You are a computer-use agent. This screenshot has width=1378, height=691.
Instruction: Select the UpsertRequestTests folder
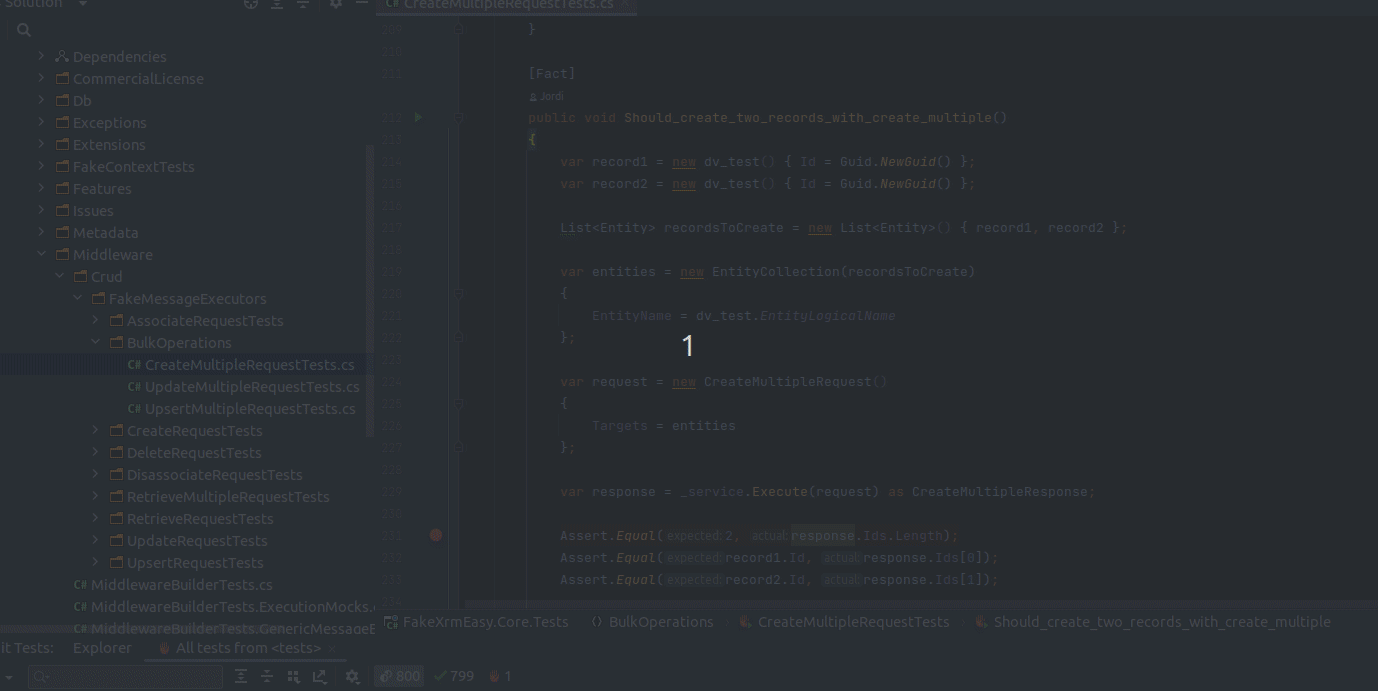pos(195,563)
